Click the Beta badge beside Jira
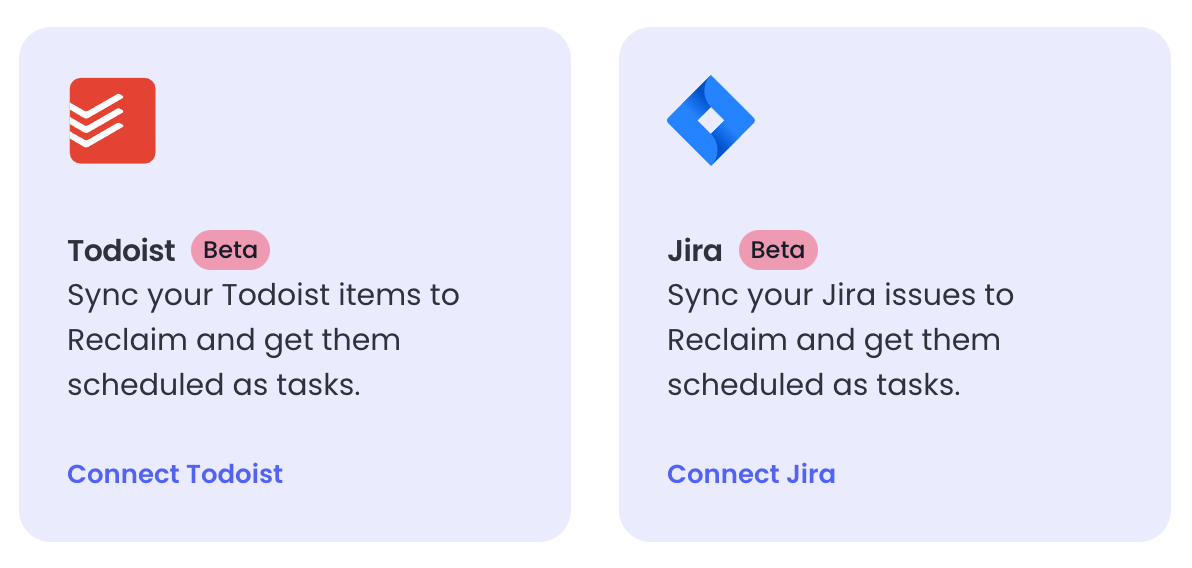Image resolution: width=1192 pixels, height=568 pixels. coord(778,249)
